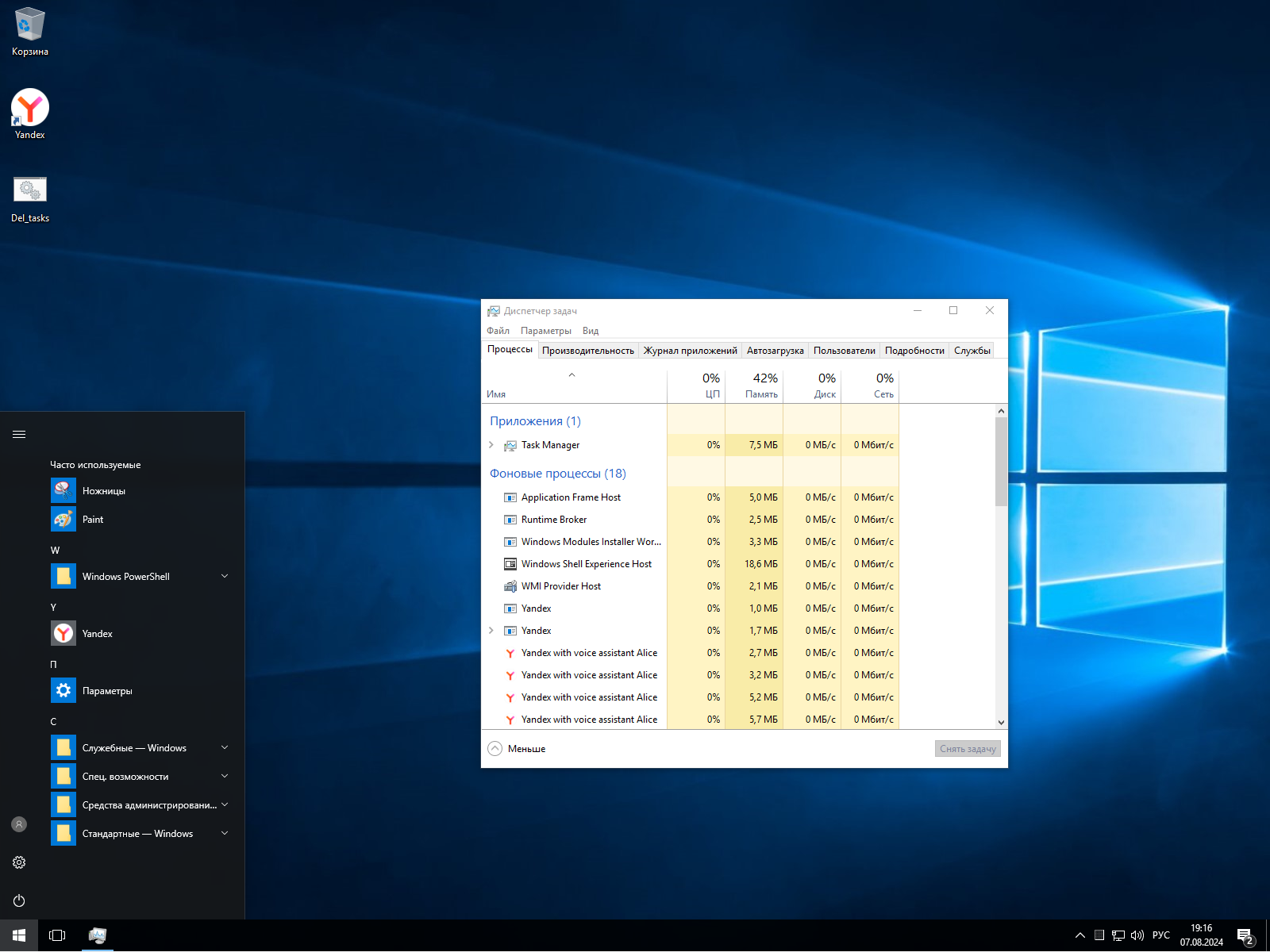
Task: Select the Application Frame Host process icon
Action: point(510,497)
